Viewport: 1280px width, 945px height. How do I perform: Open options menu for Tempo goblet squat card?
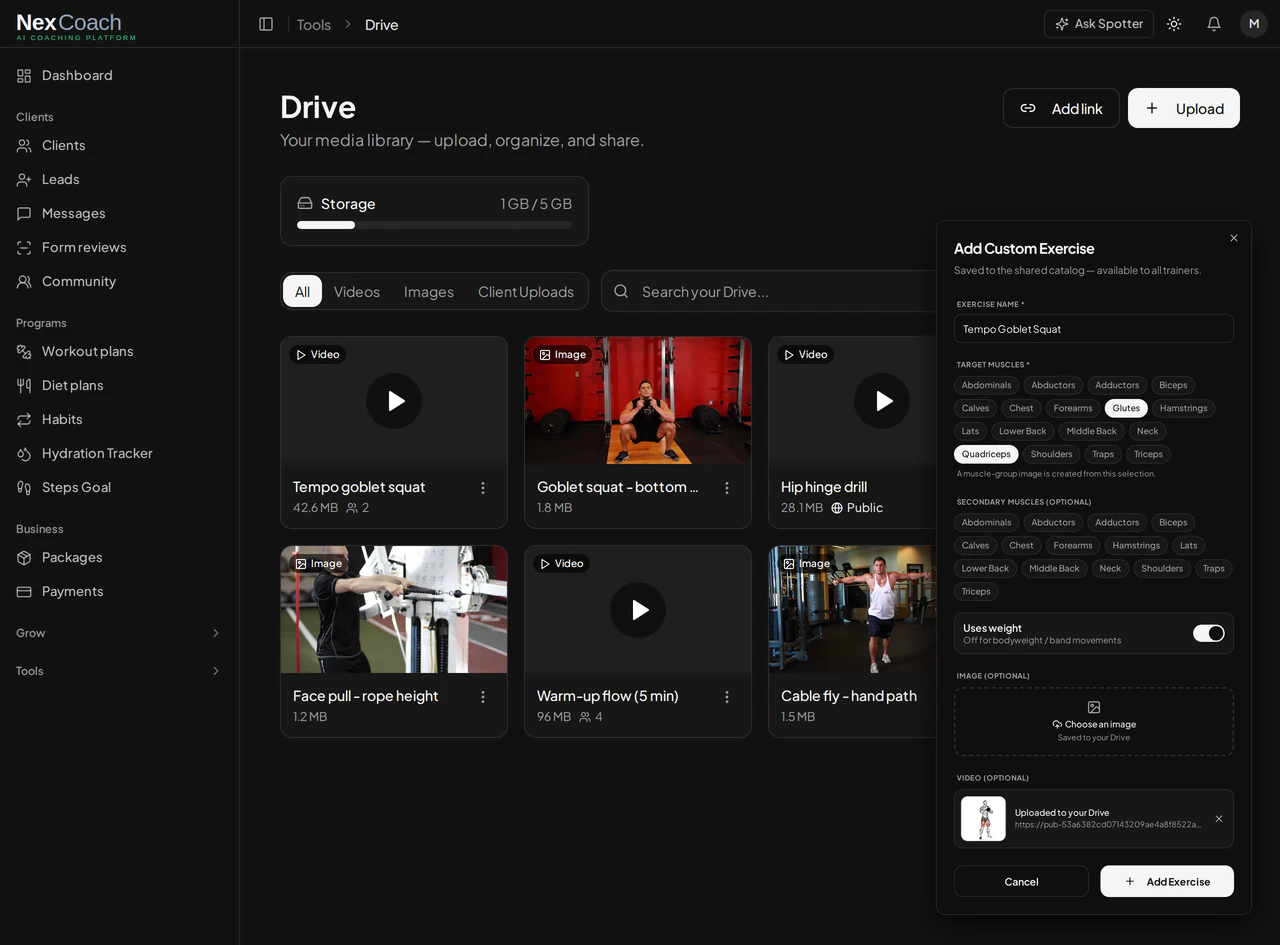point(483,488)
